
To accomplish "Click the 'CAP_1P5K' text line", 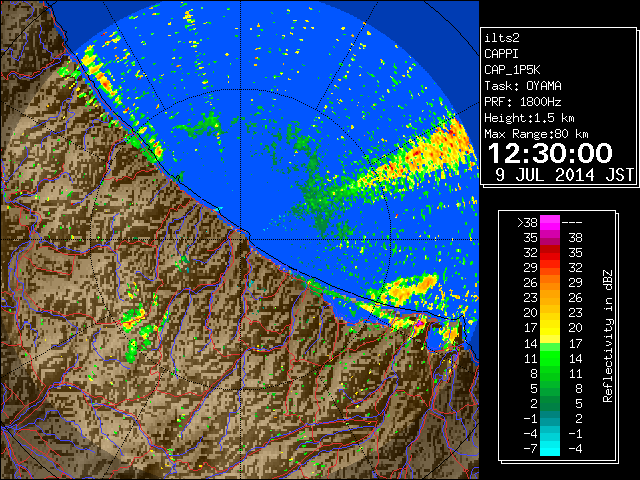I will click(512, 70).
